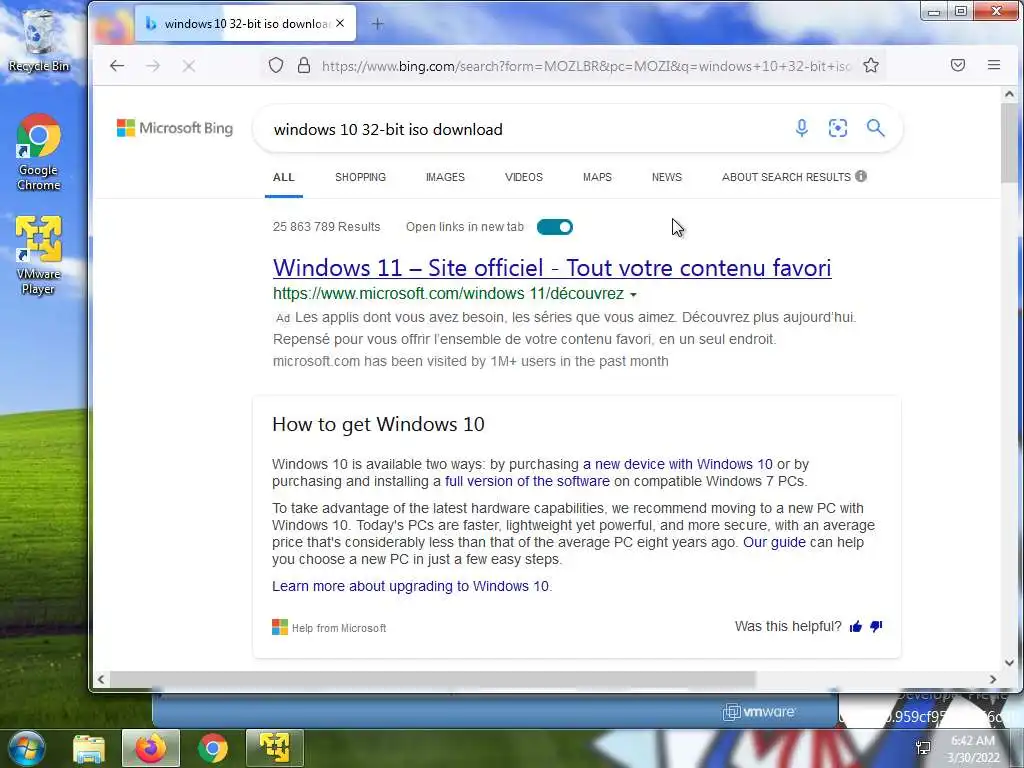Click the Microsoft Bing logo
This screenshot has height=768, width=1024.
coord(174,128)
